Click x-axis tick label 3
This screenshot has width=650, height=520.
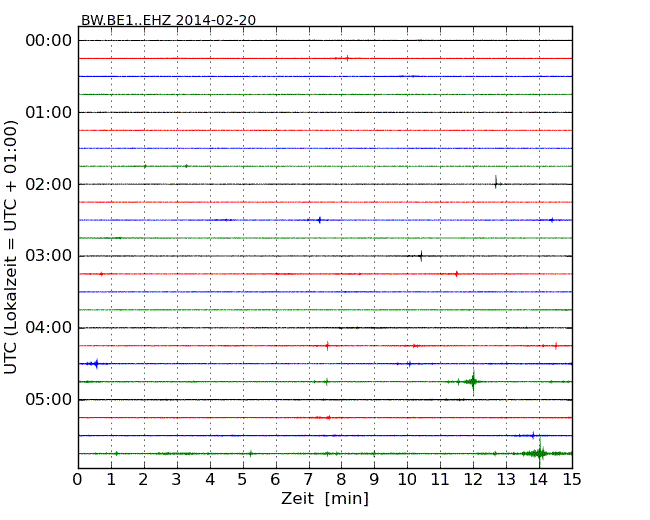point(177,479)
